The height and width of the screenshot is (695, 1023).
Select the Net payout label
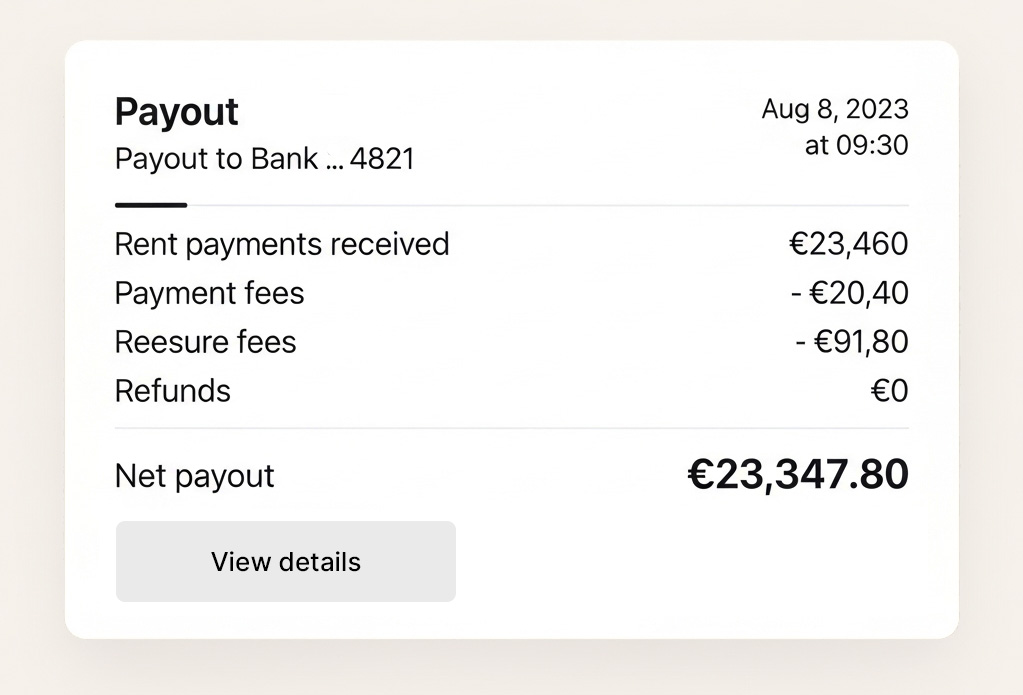point(194,475)
